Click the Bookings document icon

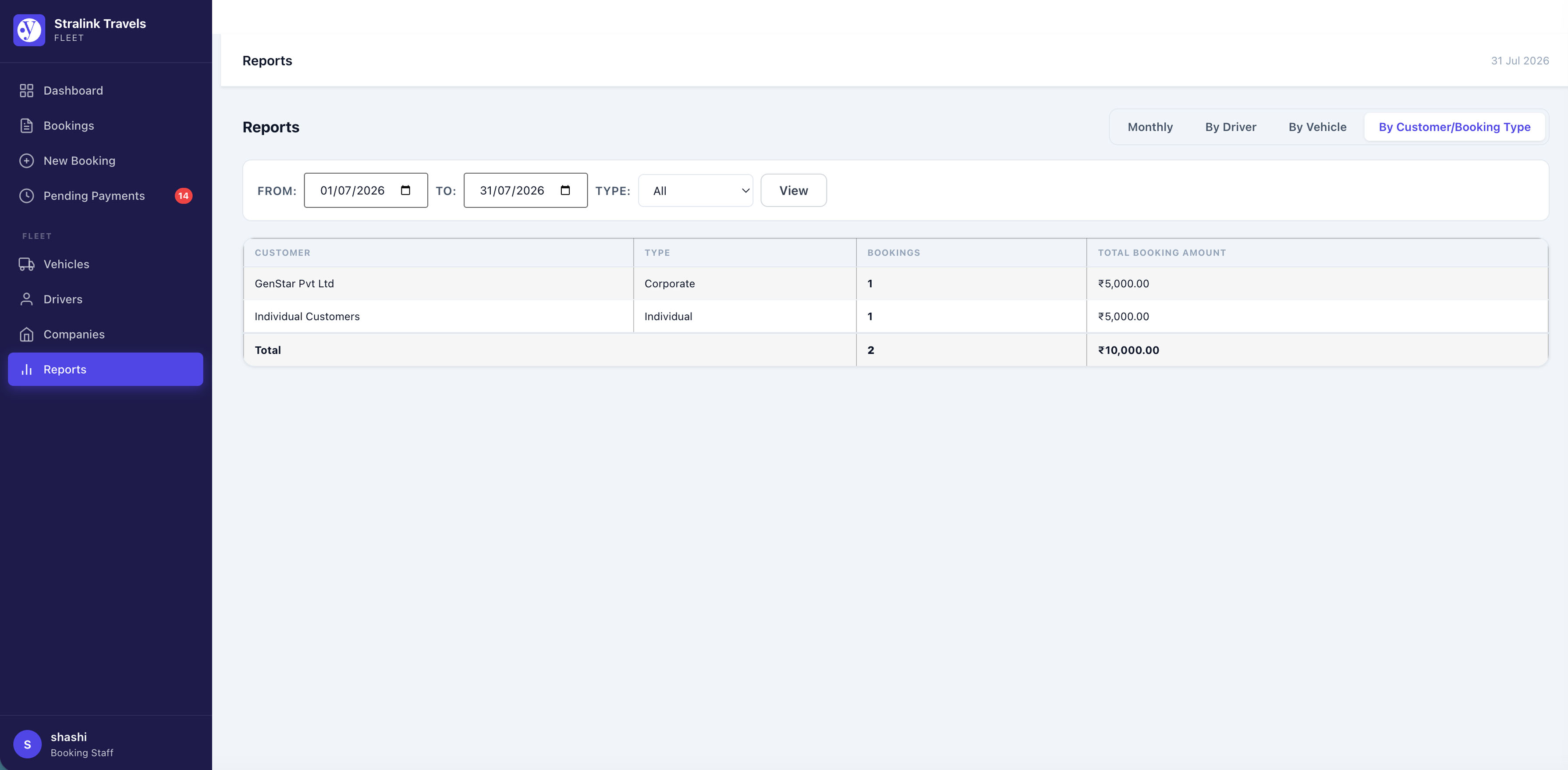tap(26, 125)
